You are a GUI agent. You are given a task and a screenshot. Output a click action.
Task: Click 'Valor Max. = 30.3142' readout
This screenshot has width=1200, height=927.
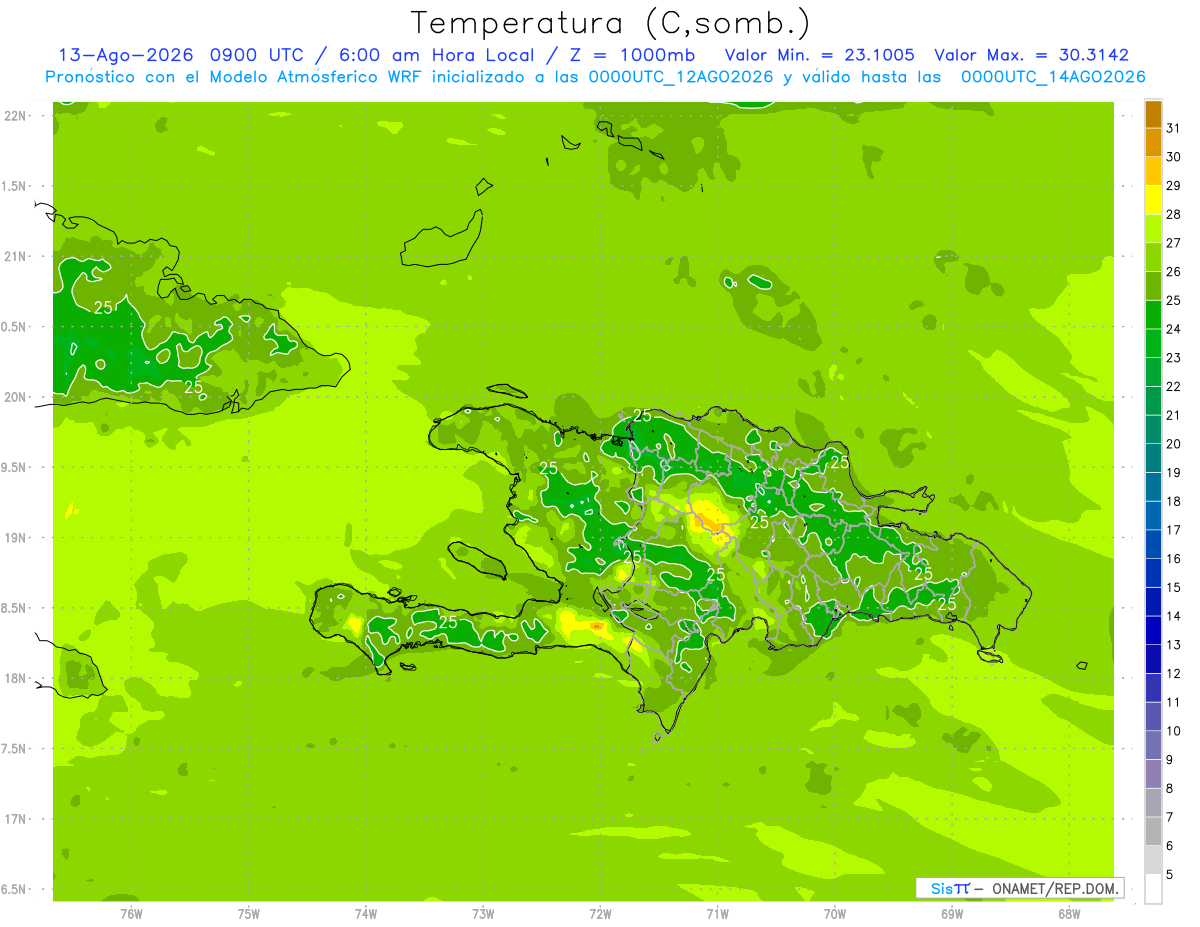tap(1032, 55)
